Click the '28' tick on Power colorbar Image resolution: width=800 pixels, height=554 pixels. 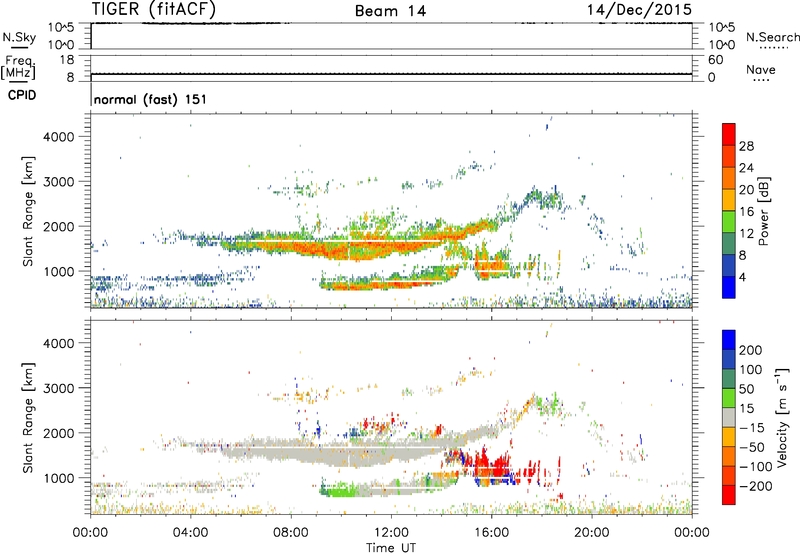click(746, 146)
